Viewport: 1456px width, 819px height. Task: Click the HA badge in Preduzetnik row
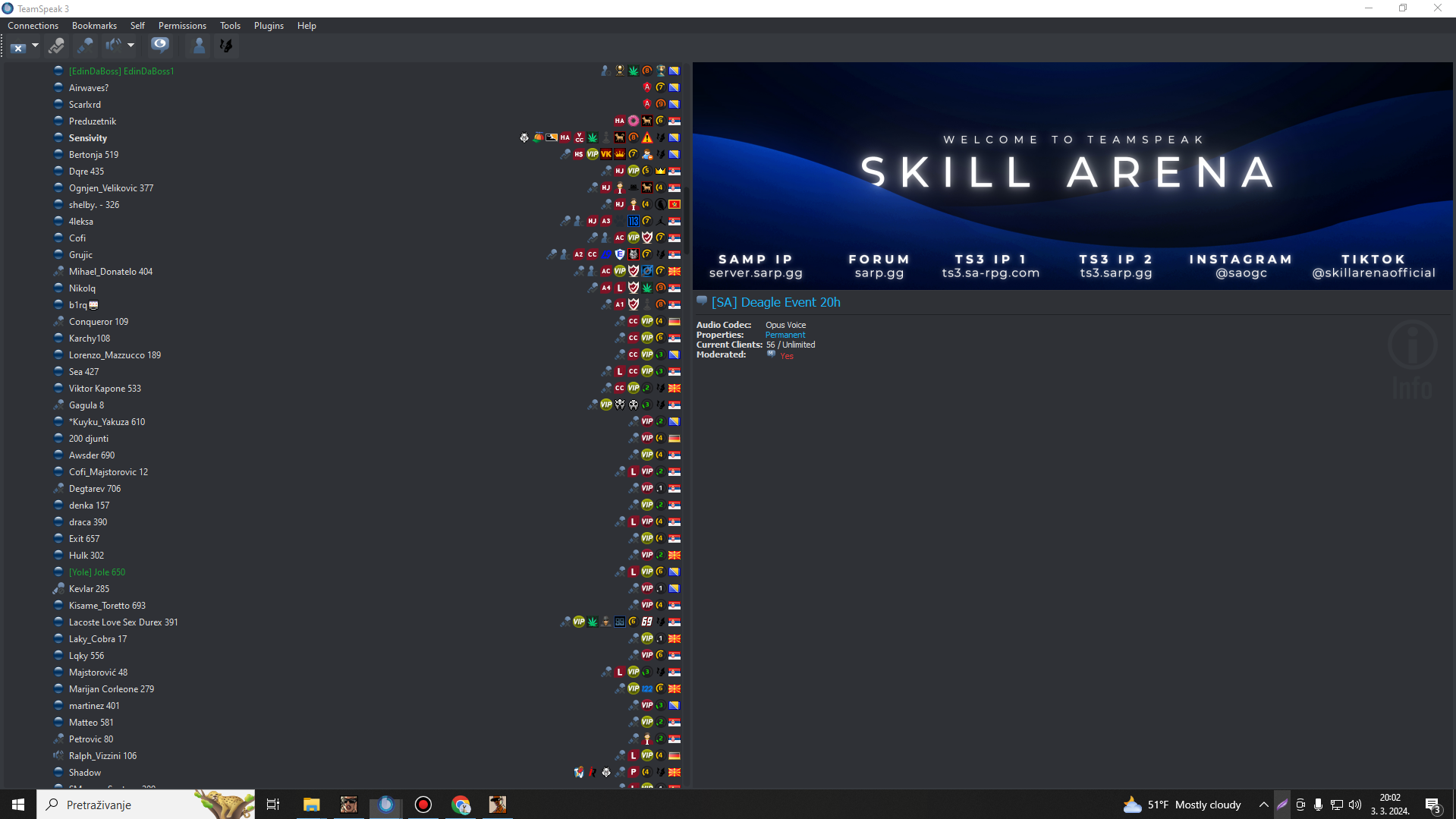click(620, 121)
